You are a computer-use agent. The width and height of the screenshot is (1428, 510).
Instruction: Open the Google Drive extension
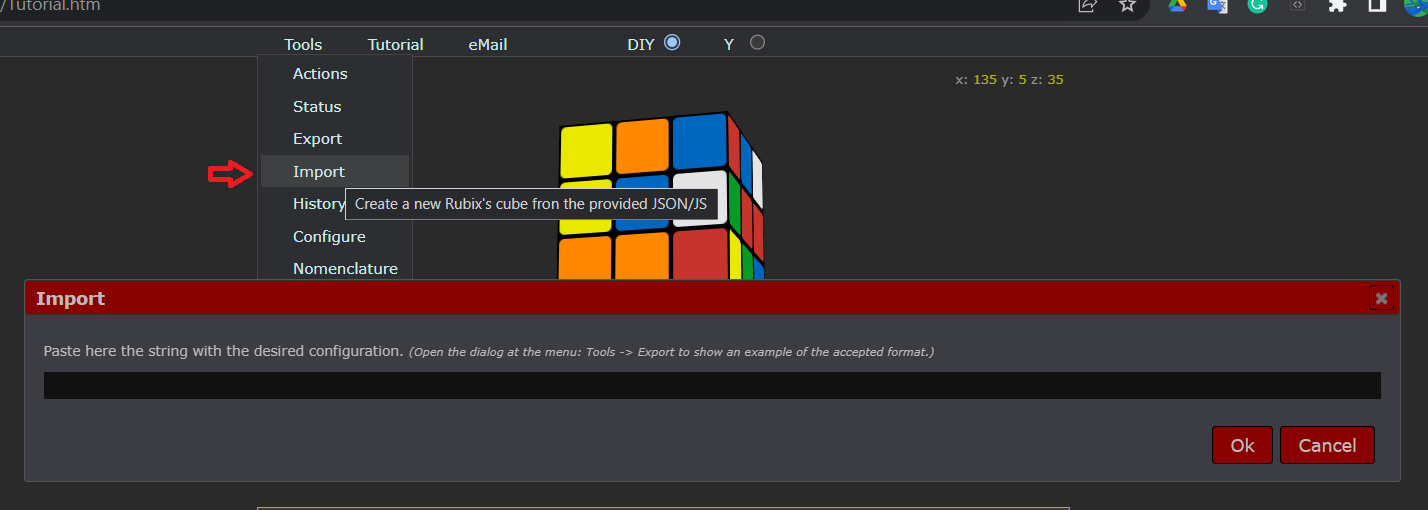[x=1177, y=6]
